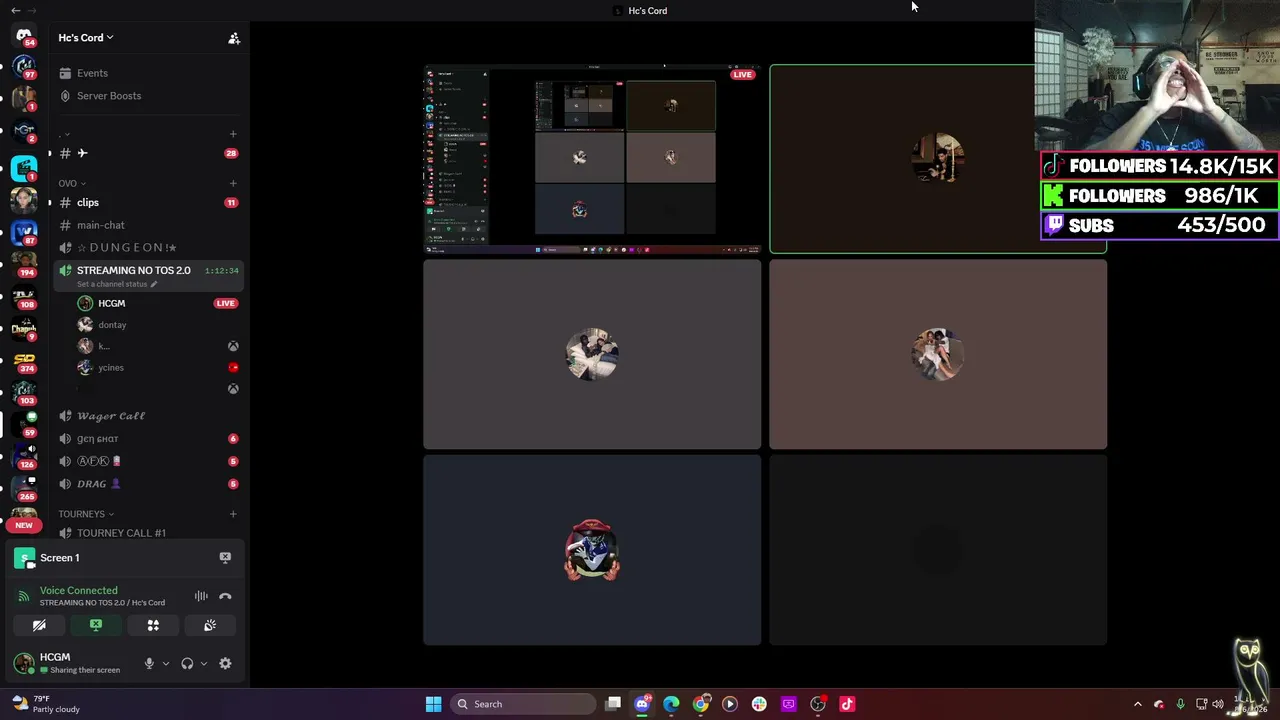
Task: Mute the microphone in the user panel
Action: point(149,663)
